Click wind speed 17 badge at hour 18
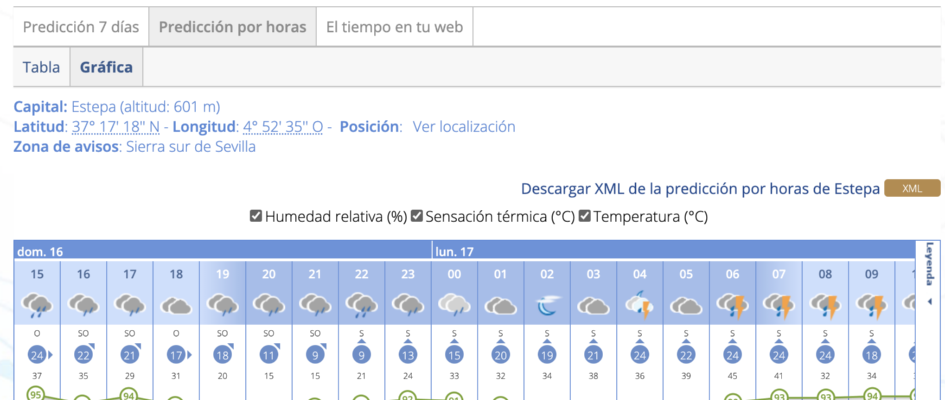The width and height of the screenshot is (945, 400). pos(176,355)
